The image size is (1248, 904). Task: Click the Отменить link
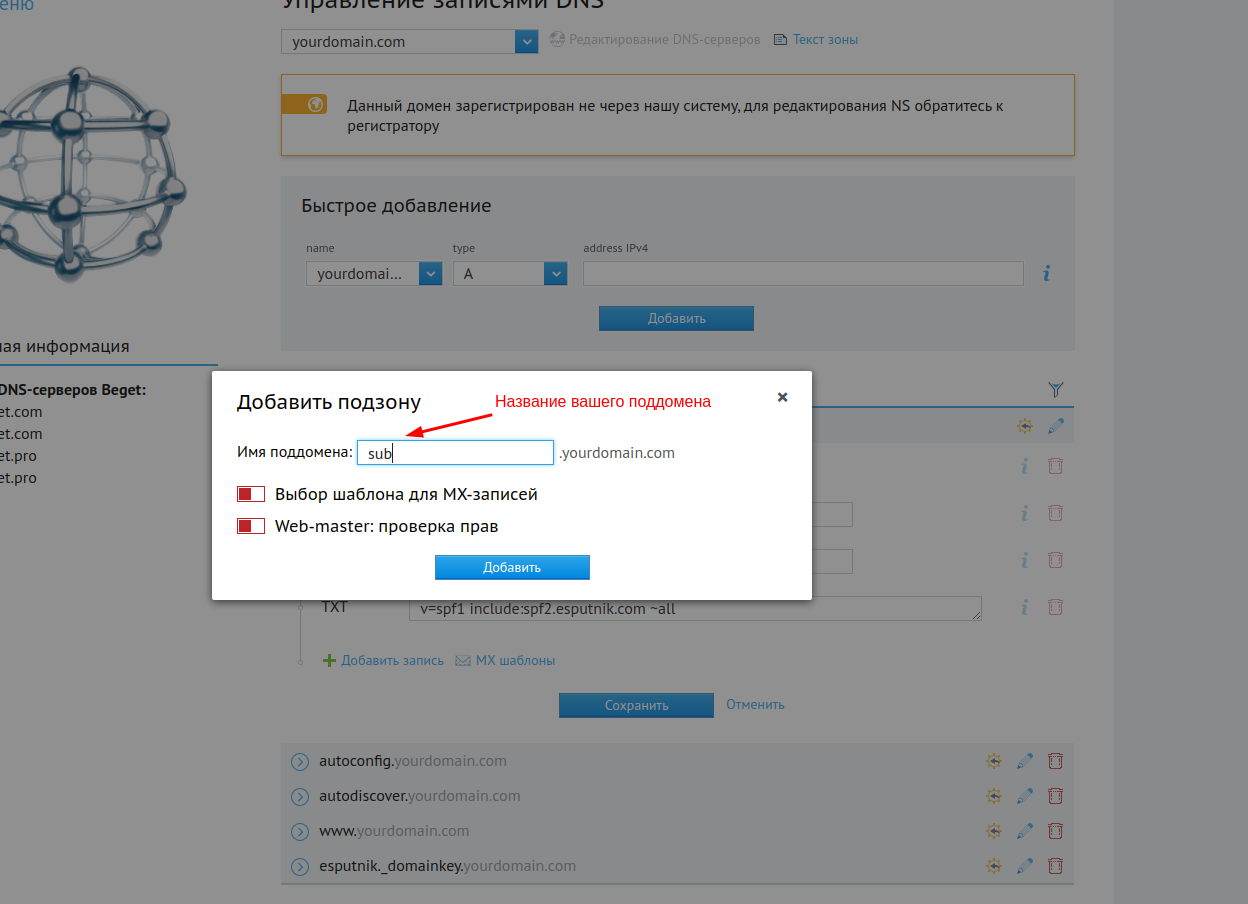pyautogui.click(x=755, y=704)
